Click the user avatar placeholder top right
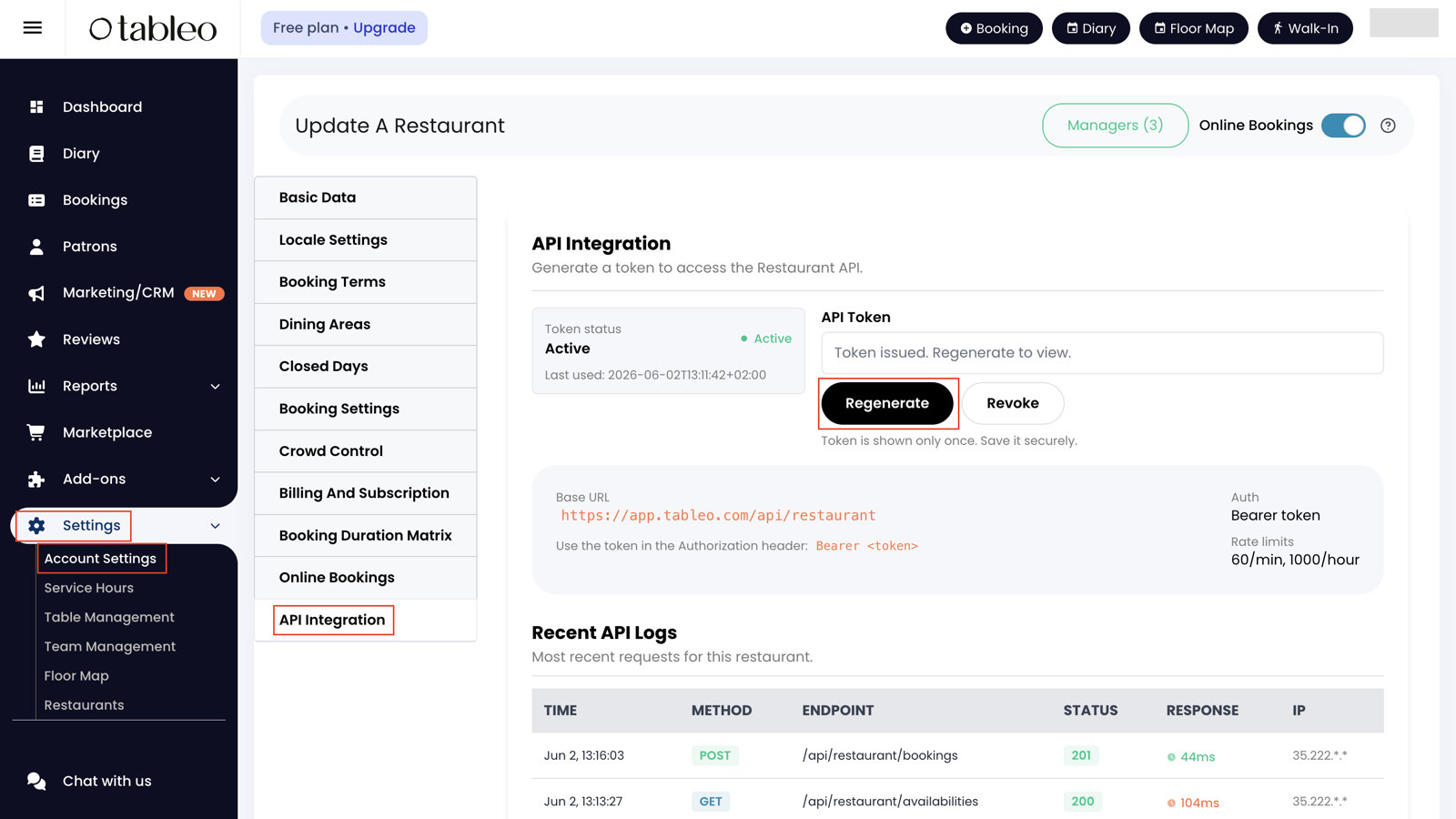The width and height of the screenshot is (1456, 819). click(1403, 23)
